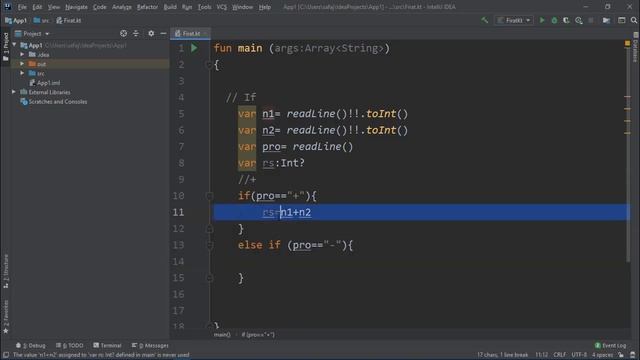Open the Edit menu
This screenshot has height=360, width=640.
[x=37, y=7]
